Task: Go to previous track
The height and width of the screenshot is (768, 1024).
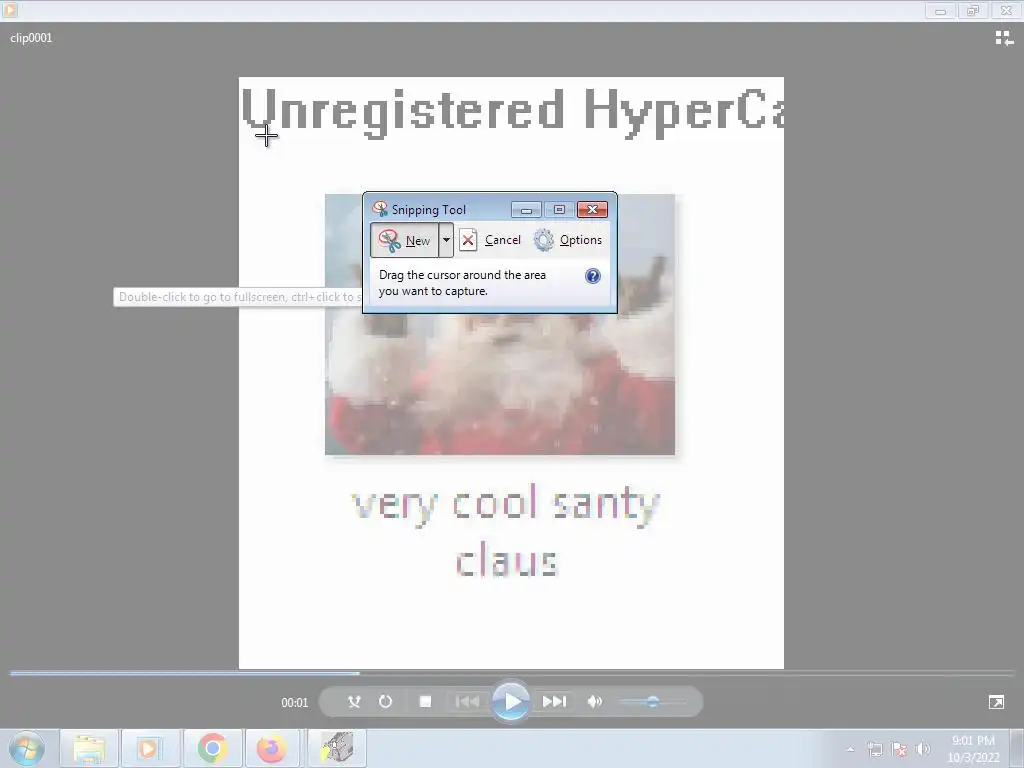Action: [467, 702]
